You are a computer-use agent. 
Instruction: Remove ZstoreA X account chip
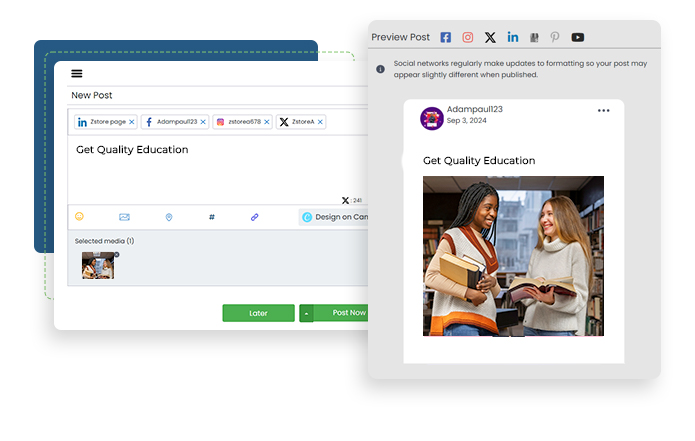pyautogui.click(x=320, y=122)
